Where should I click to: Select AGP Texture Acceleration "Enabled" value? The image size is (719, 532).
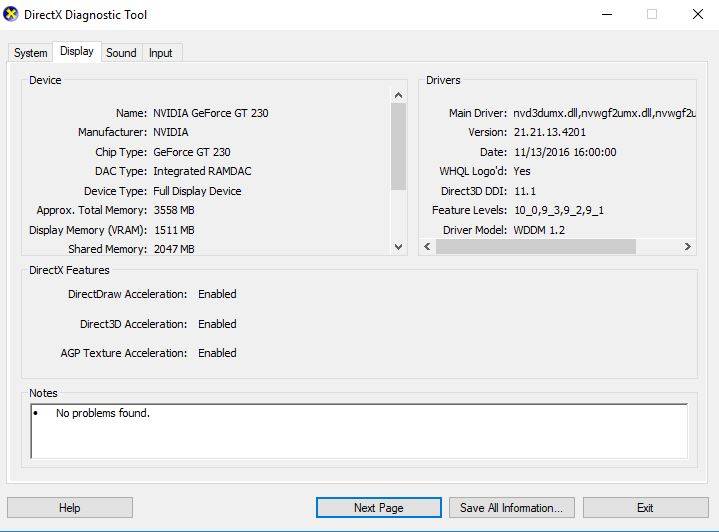click(x=217, y=353)
